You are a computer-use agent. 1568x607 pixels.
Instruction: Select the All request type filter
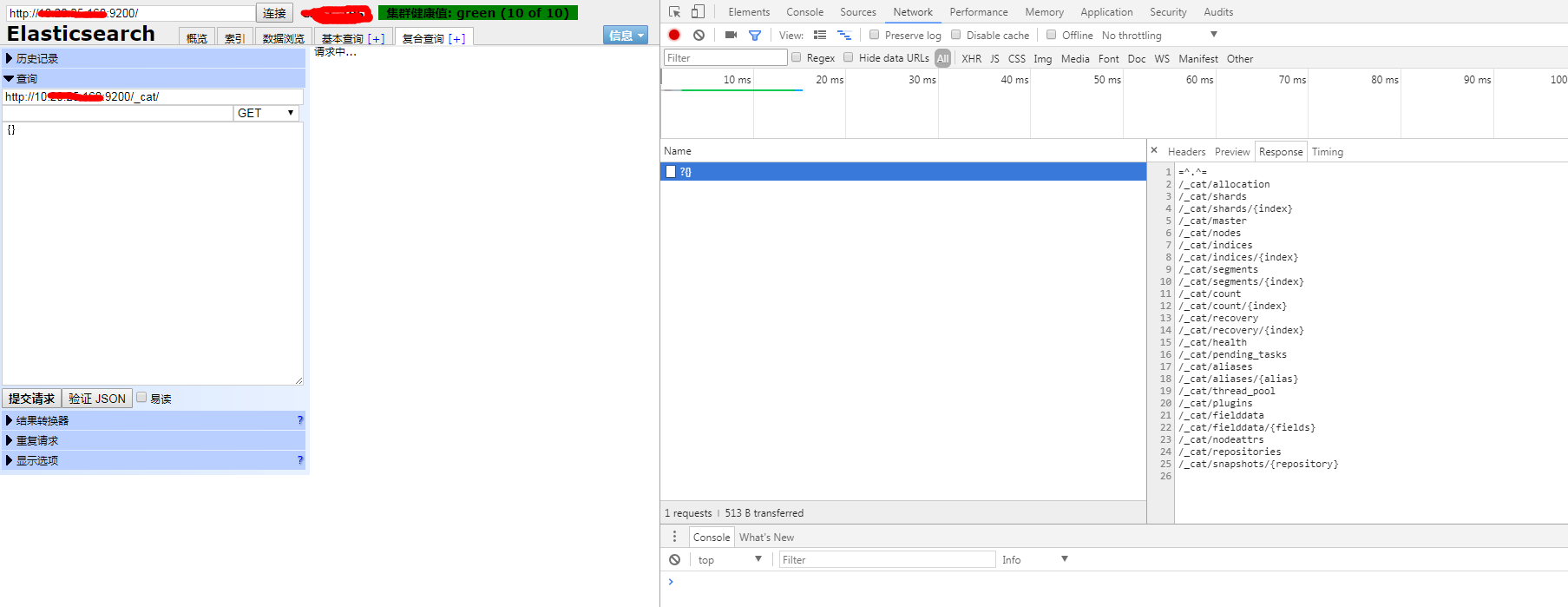tap(942, 58)
